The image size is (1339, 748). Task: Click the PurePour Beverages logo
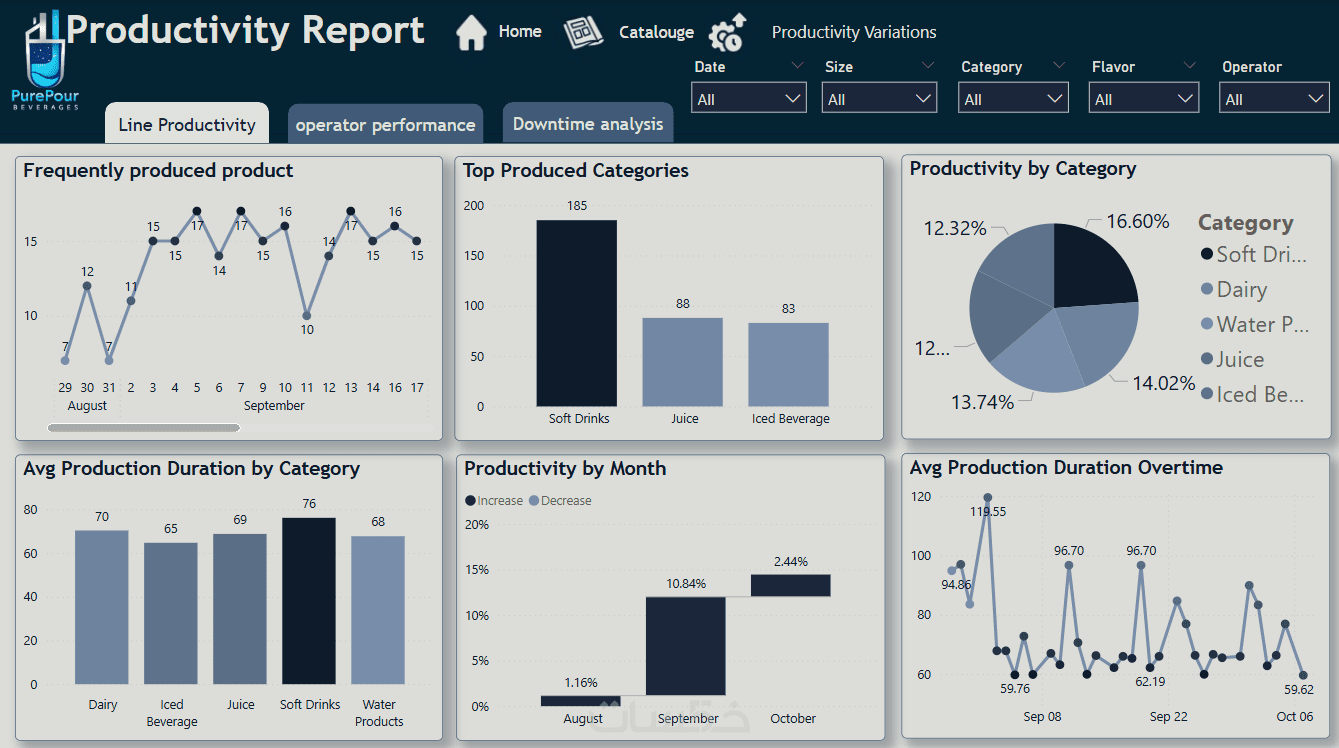click(x=45, y=62)
